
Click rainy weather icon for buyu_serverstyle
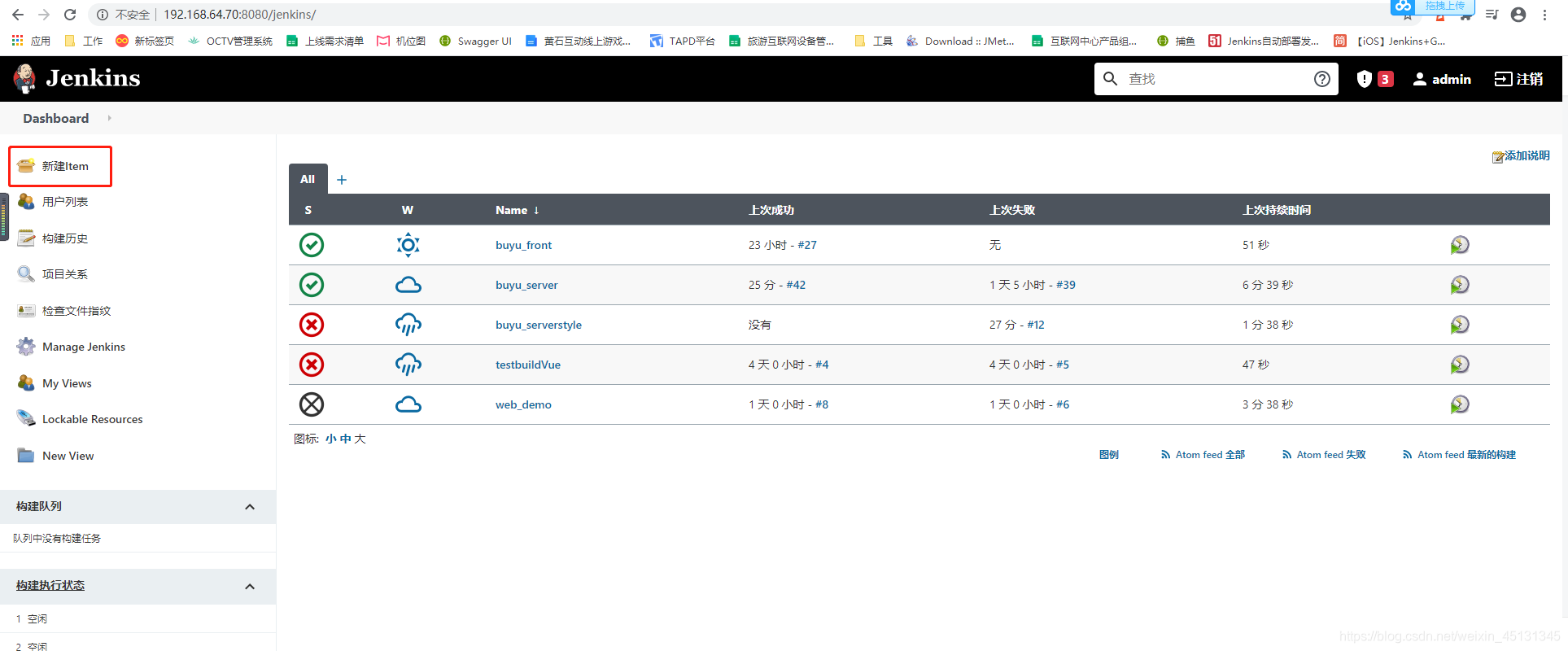tap(408, 325)
